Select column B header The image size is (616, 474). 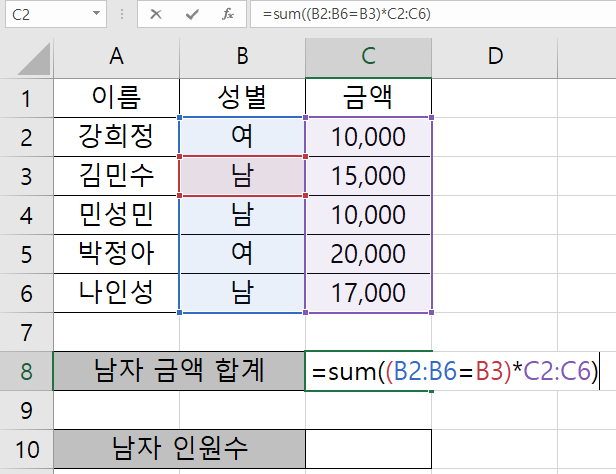[x=242, y=56]
